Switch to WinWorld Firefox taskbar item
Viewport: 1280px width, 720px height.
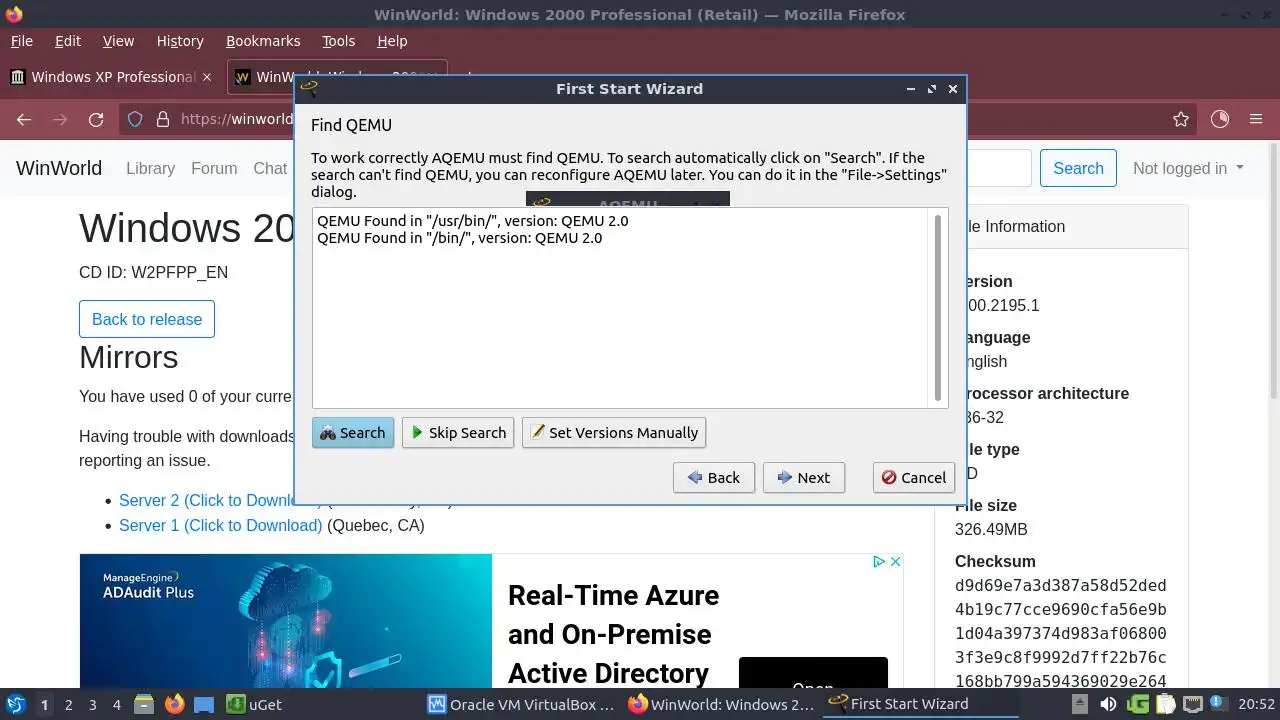(x=722, y=704)
